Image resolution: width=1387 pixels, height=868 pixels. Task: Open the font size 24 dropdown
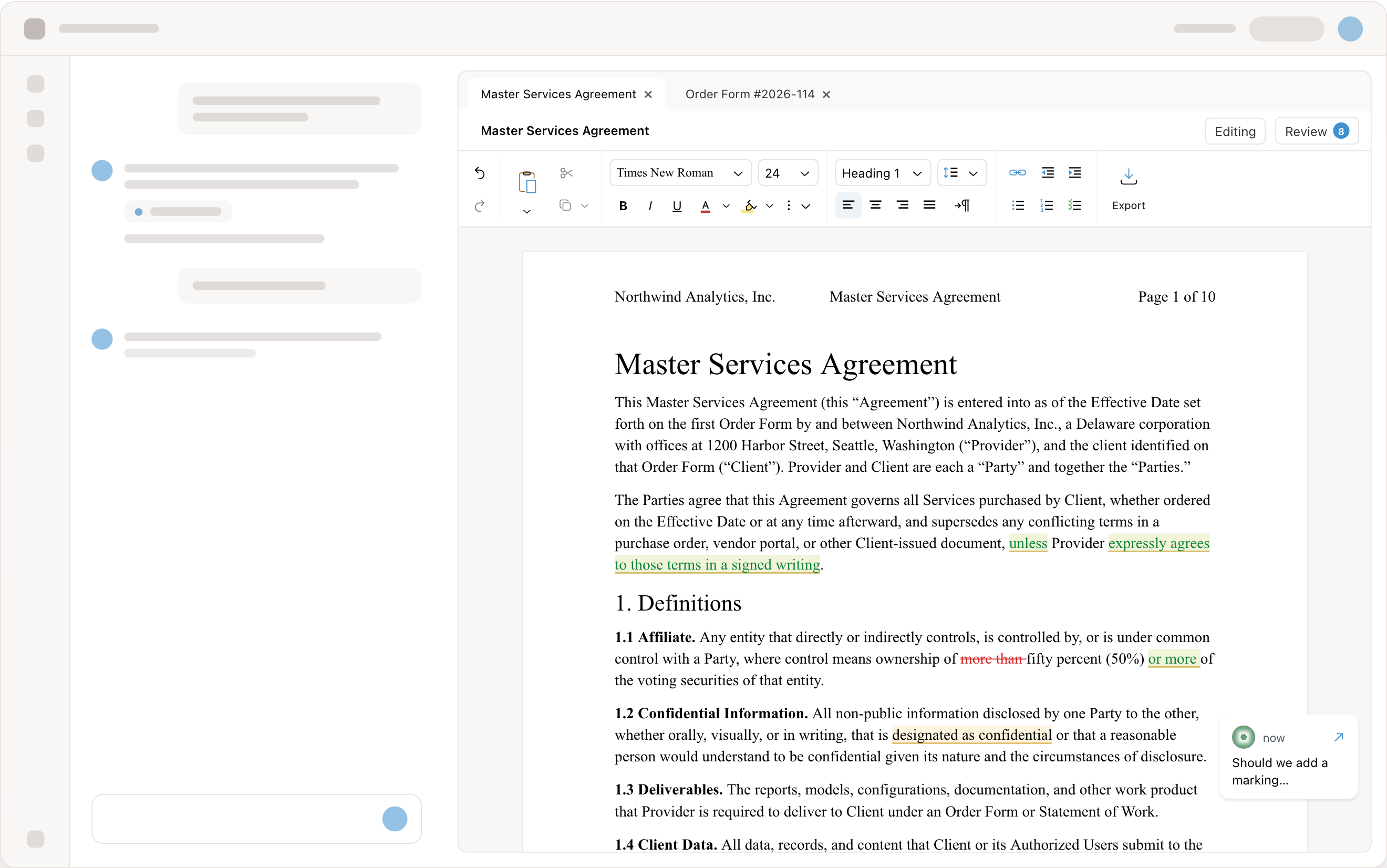point(788,173)
